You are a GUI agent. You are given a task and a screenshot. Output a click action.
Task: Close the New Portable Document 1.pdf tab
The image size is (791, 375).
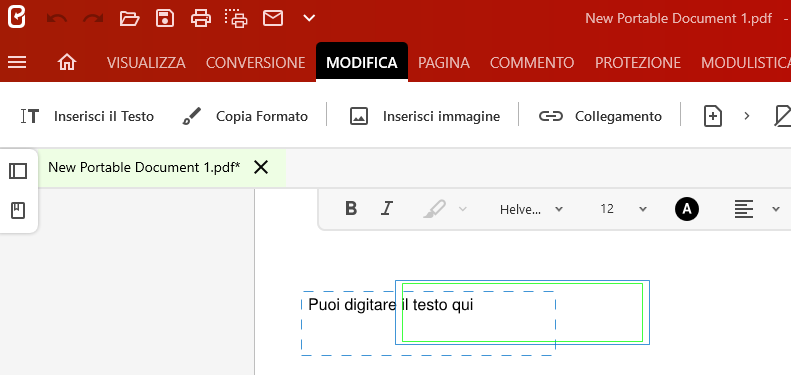point(261,167)
